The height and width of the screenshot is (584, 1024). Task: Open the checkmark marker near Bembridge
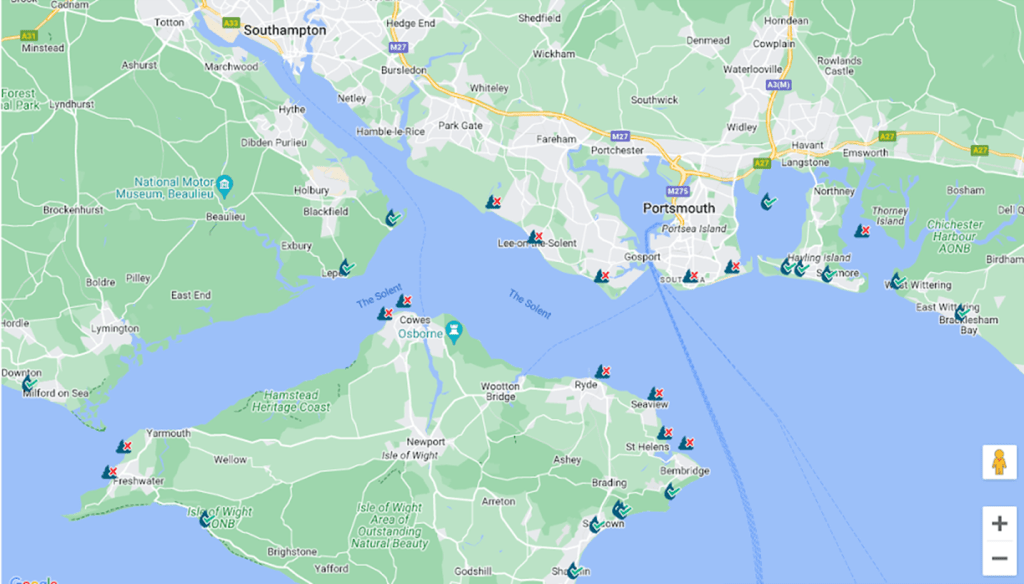click(673, 491)
